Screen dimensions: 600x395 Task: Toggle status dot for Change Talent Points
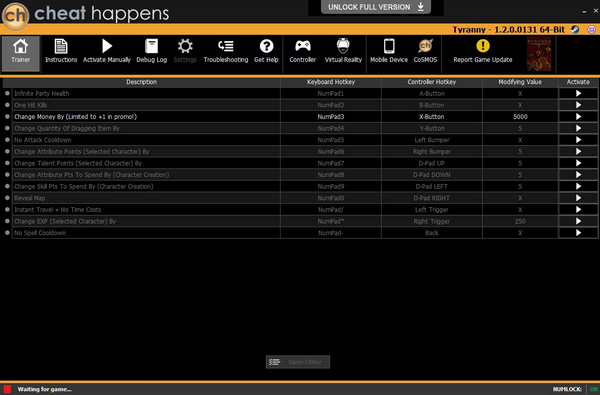(7, 163)
